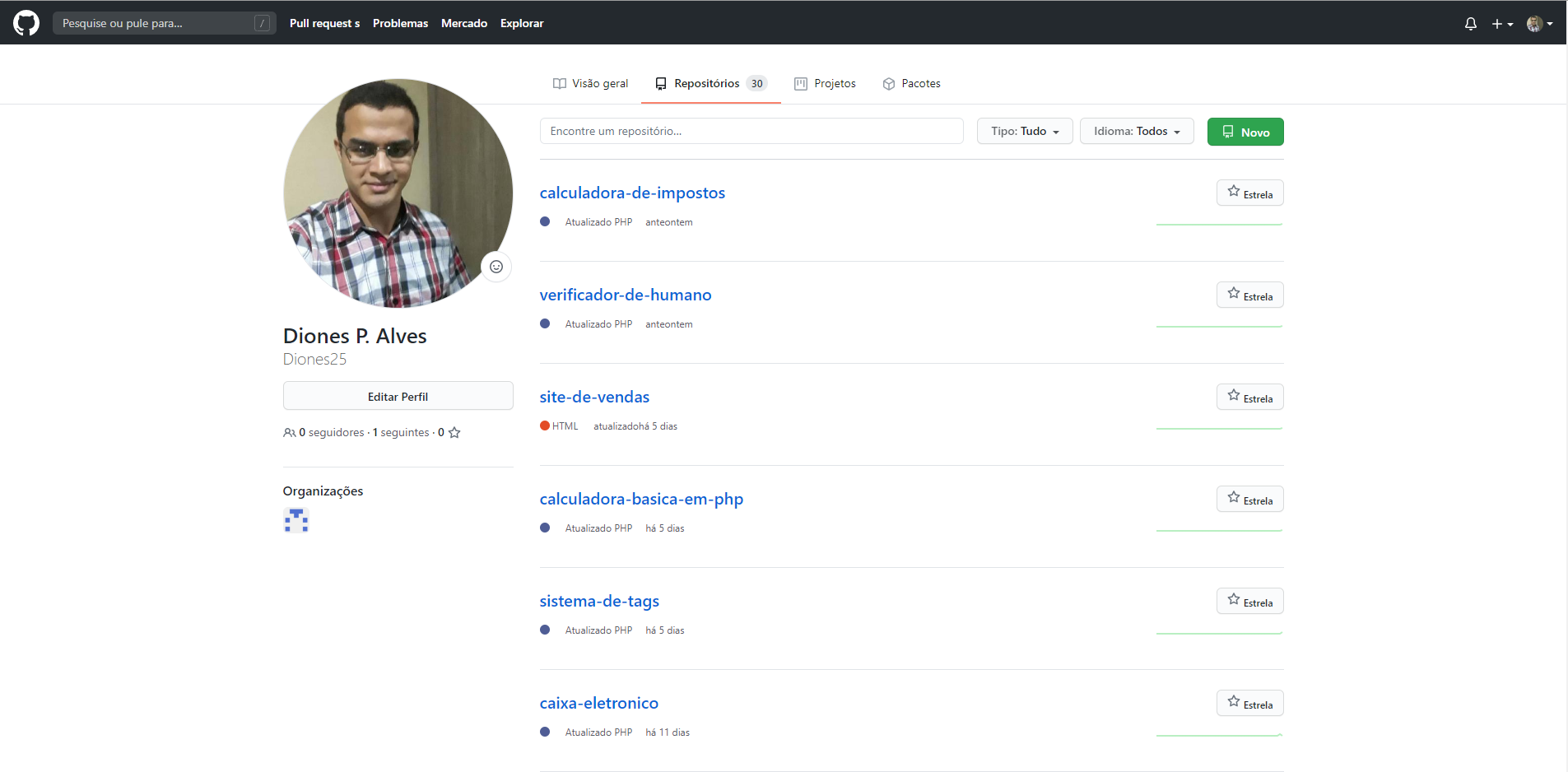Star the site-de-vendas repository
1568x772 pixels.
coord(1249,398)
